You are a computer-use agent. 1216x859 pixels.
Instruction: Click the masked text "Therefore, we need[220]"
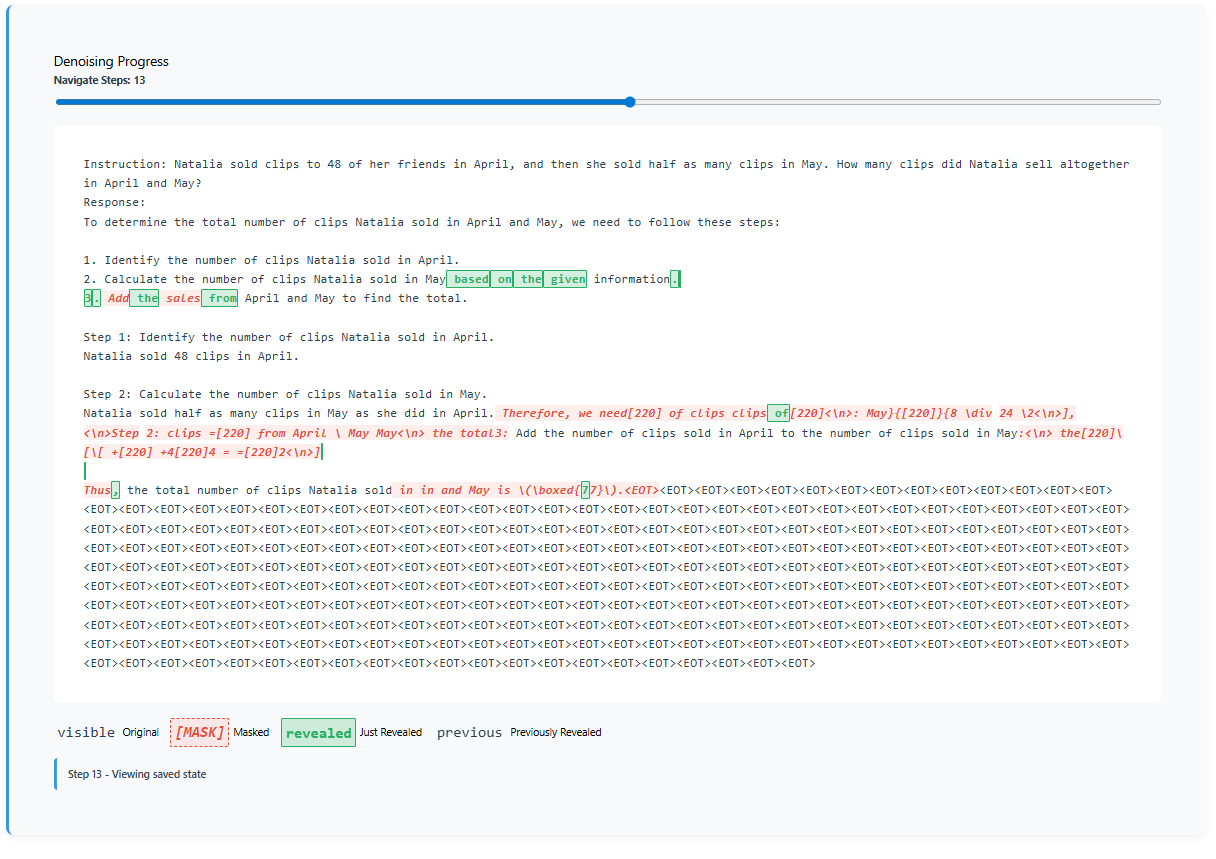click(582, 413)
